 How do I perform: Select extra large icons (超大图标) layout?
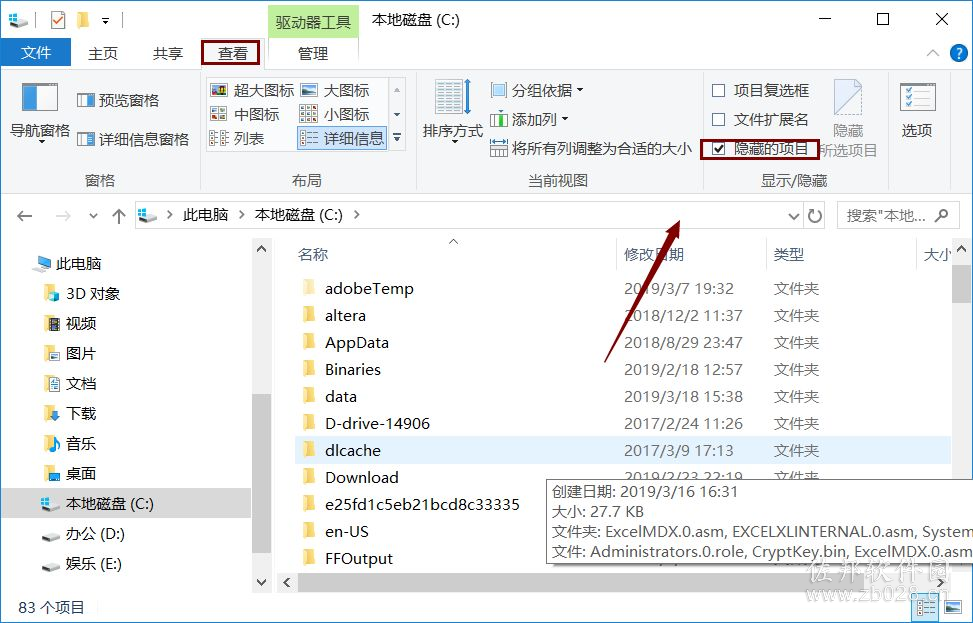tap(252, 90)
